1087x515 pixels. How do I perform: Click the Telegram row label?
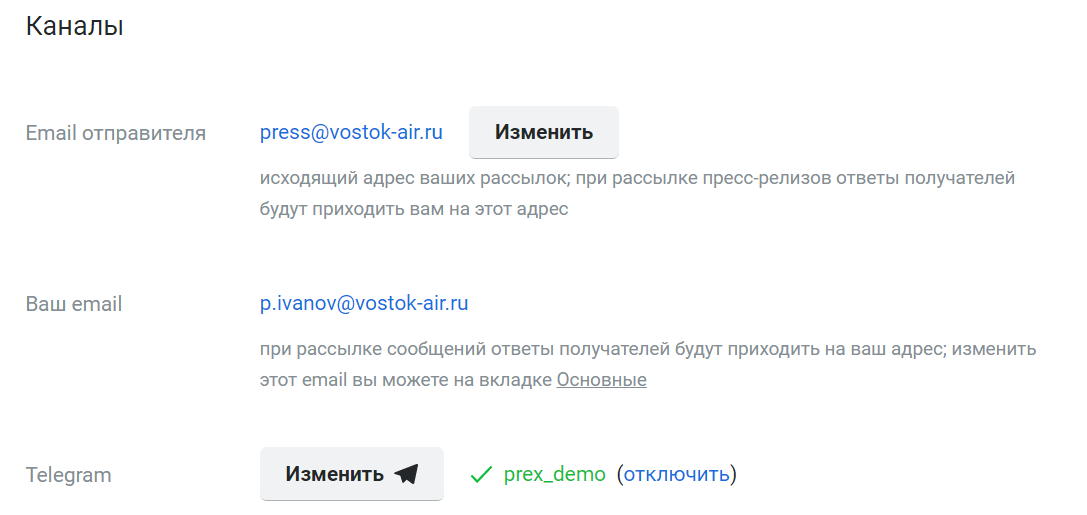click(x=68, y=475)
